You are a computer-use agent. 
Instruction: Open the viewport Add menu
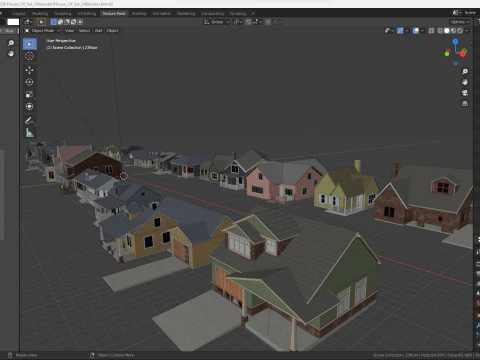click(x=98, y=31)
